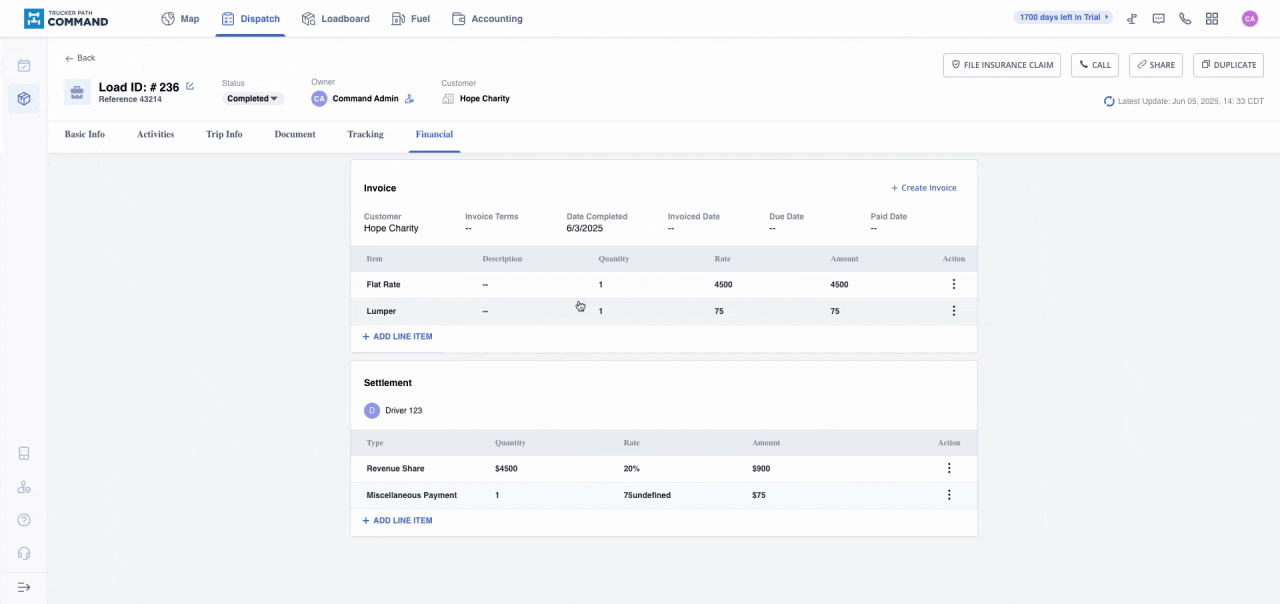
Task: Click the refresh latest update icon
Action: [1109, 101]
